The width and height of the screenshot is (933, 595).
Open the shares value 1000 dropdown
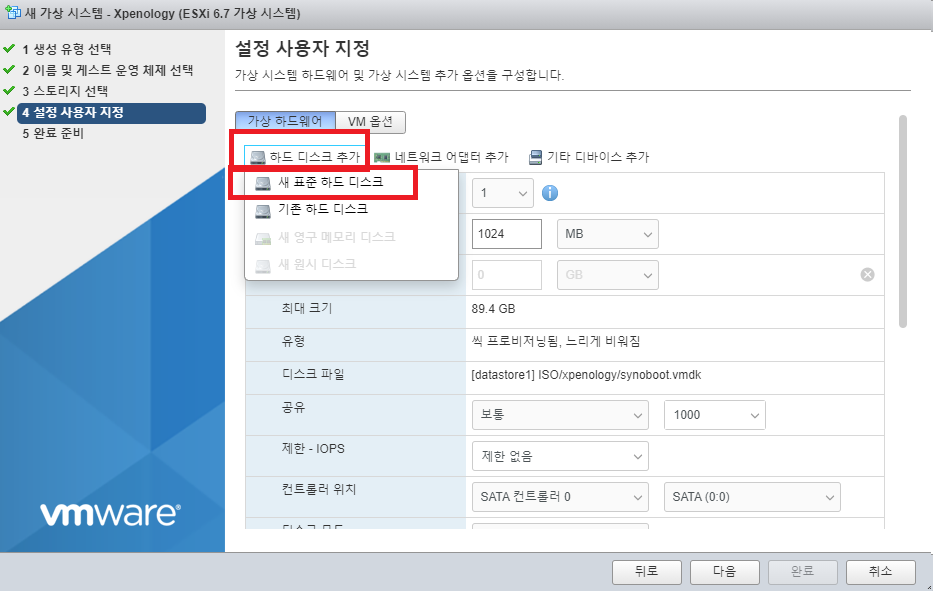(715, 415)
